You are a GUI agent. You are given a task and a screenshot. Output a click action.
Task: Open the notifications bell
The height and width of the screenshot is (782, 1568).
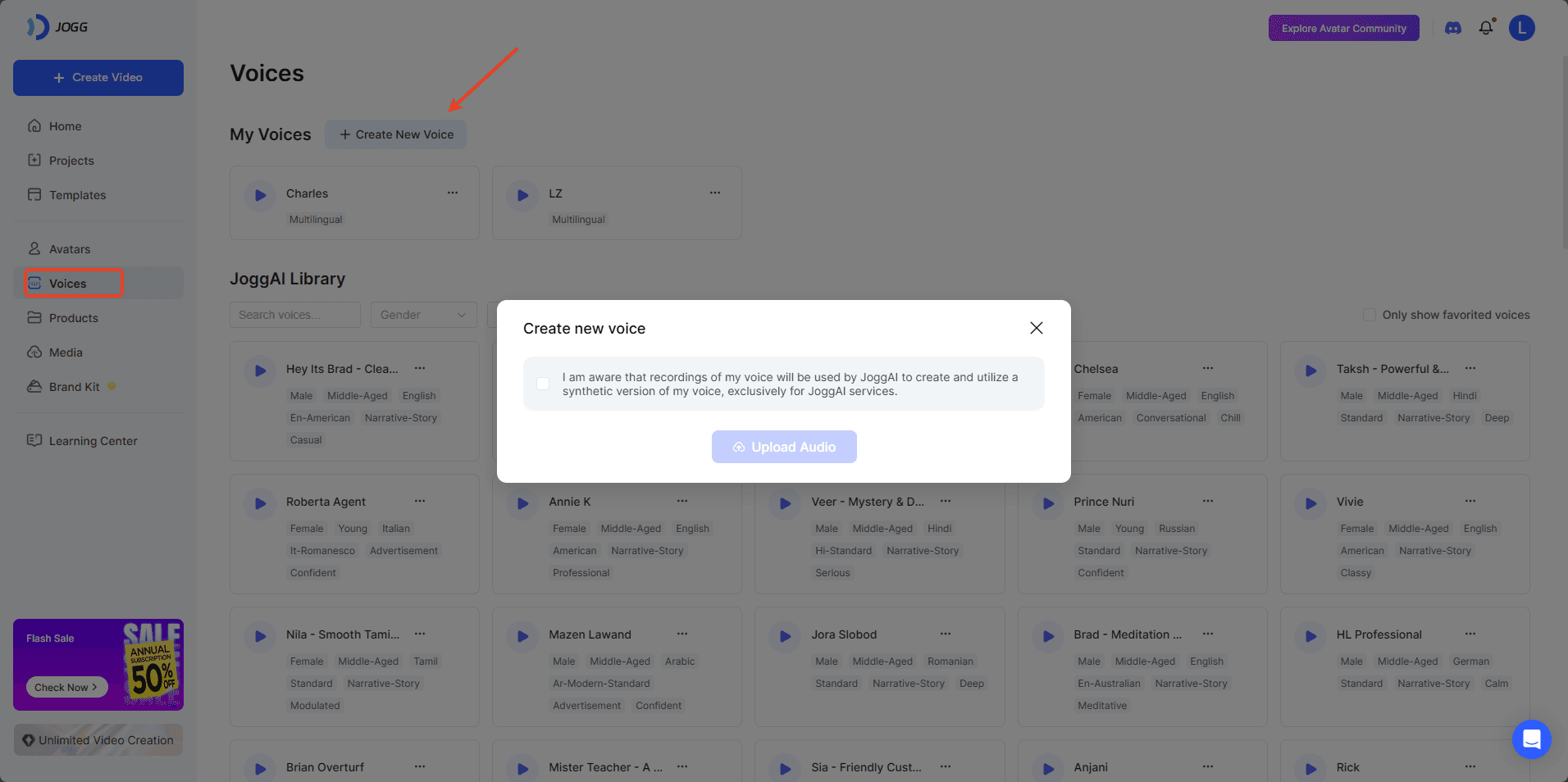tap(1486, 28)
